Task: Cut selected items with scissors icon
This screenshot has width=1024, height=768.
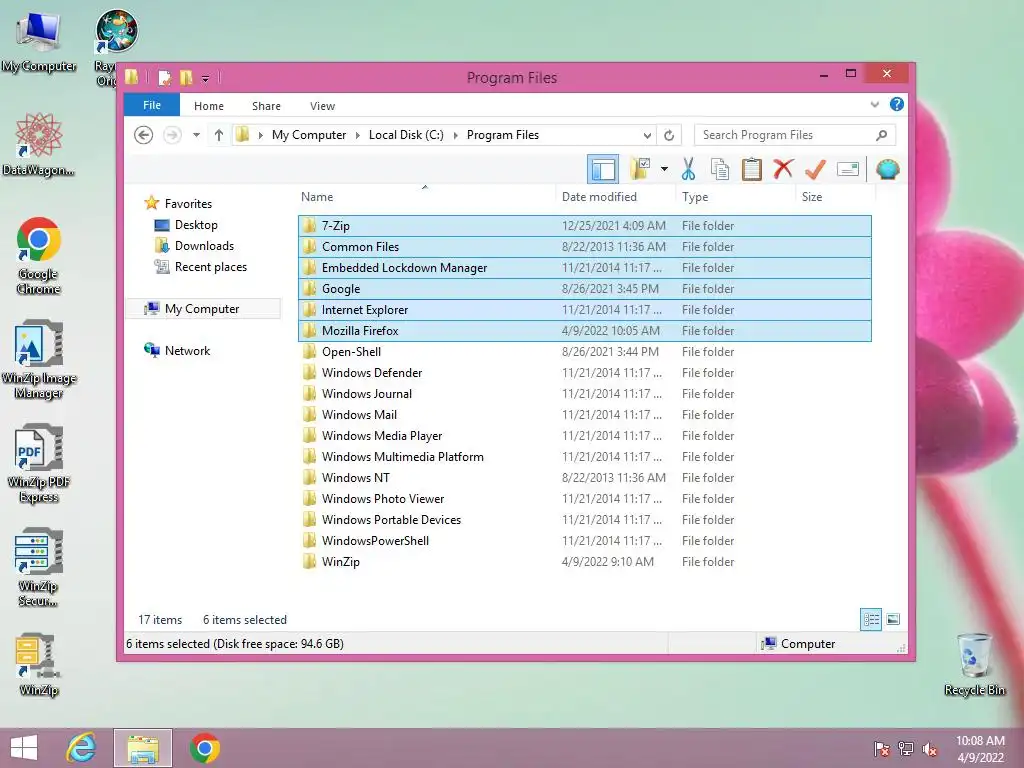Action: (688, 169)
